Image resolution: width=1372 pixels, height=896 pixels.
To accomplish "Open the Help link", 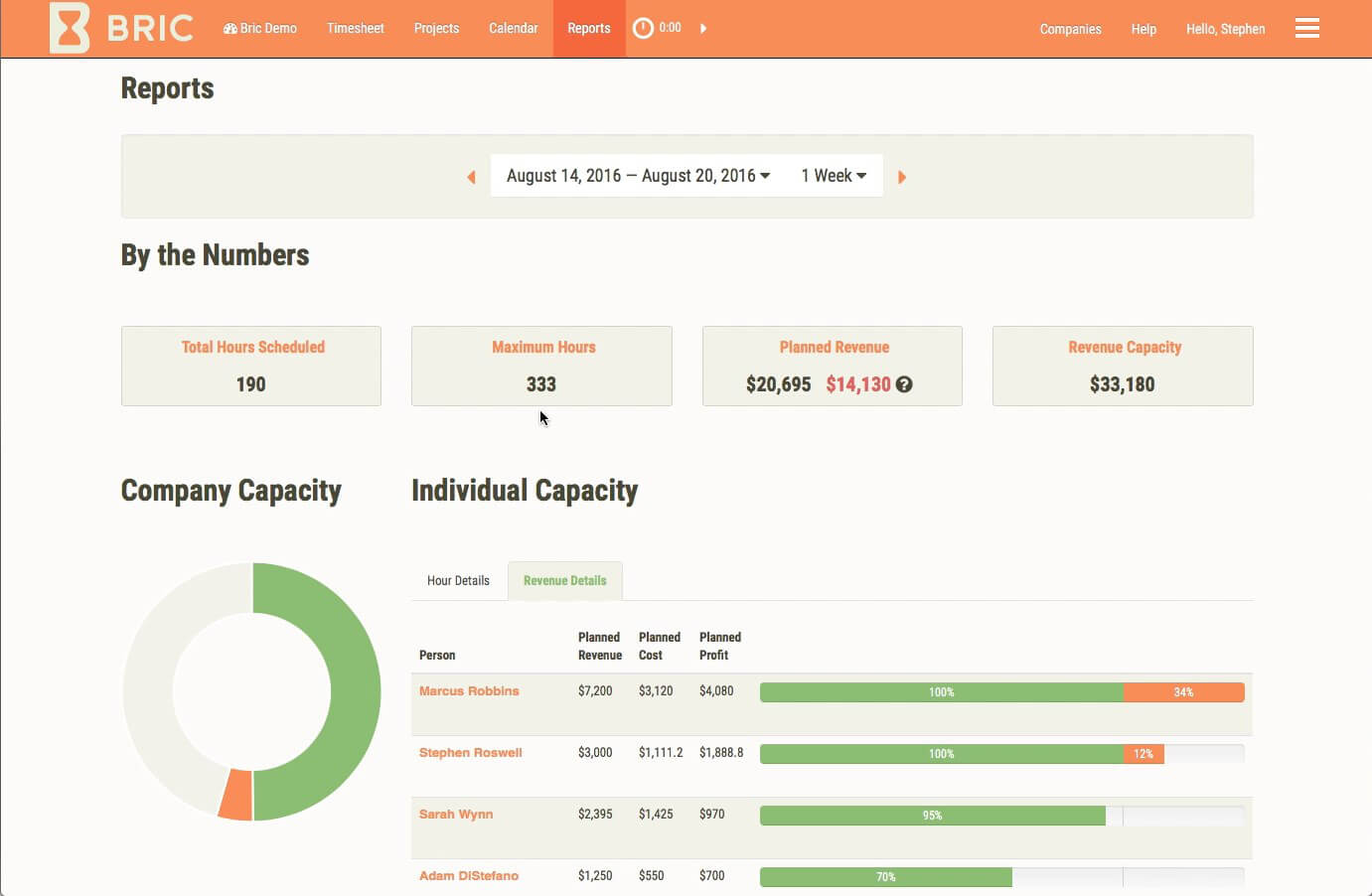I will pos(1143,29).
